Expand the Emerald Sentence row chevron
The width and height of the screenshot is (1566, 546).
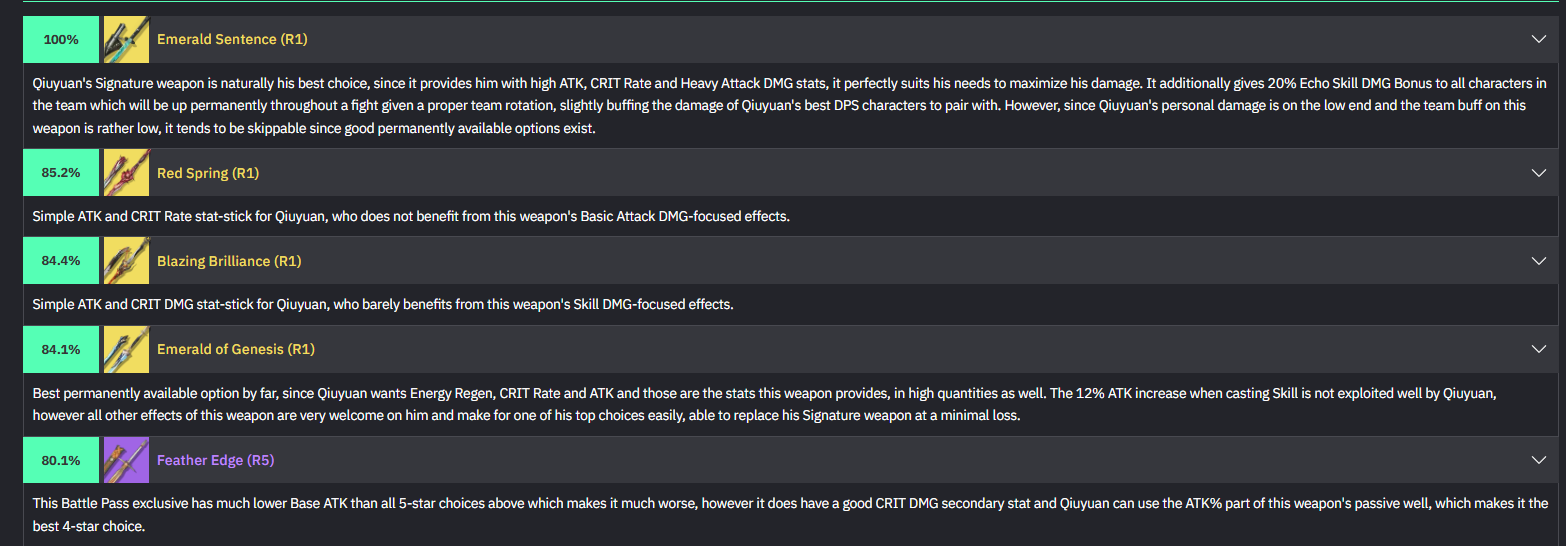coord(1538,40)
